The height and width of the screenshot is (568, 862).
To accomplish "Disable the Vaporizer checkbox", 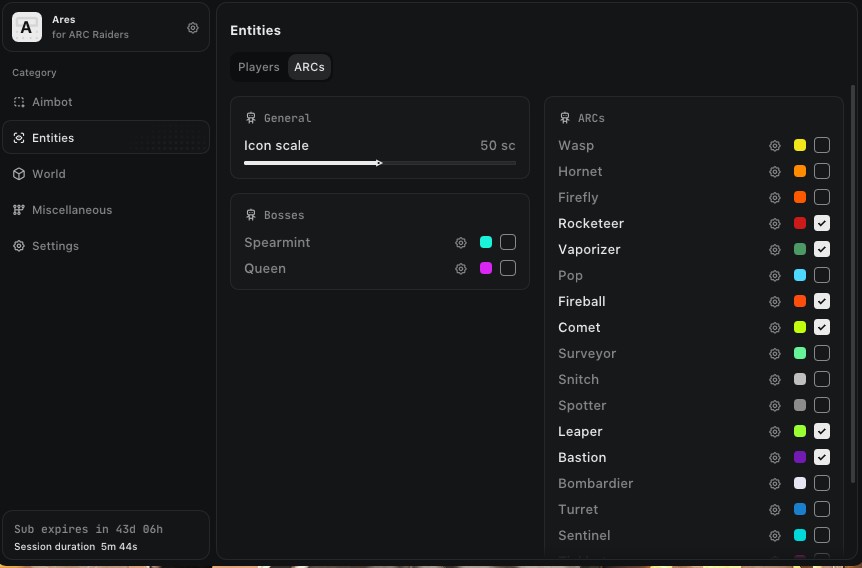I will 822,249.
